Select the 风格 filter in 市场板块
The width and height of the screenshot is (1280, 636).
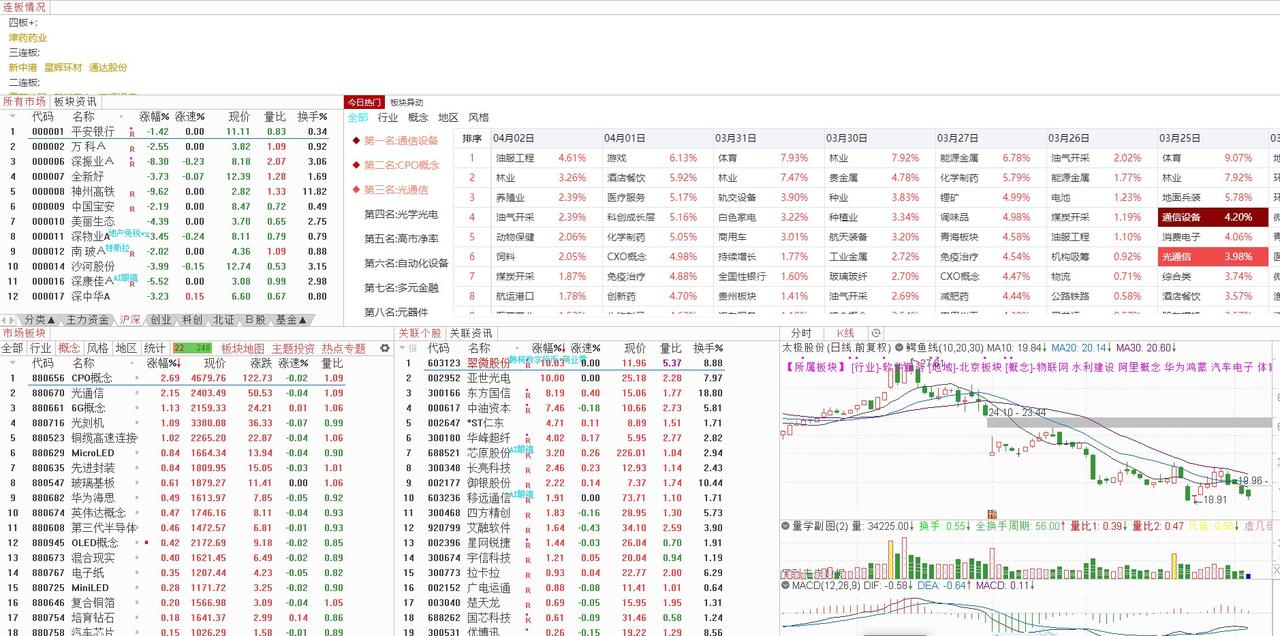(x=97, y=348)
